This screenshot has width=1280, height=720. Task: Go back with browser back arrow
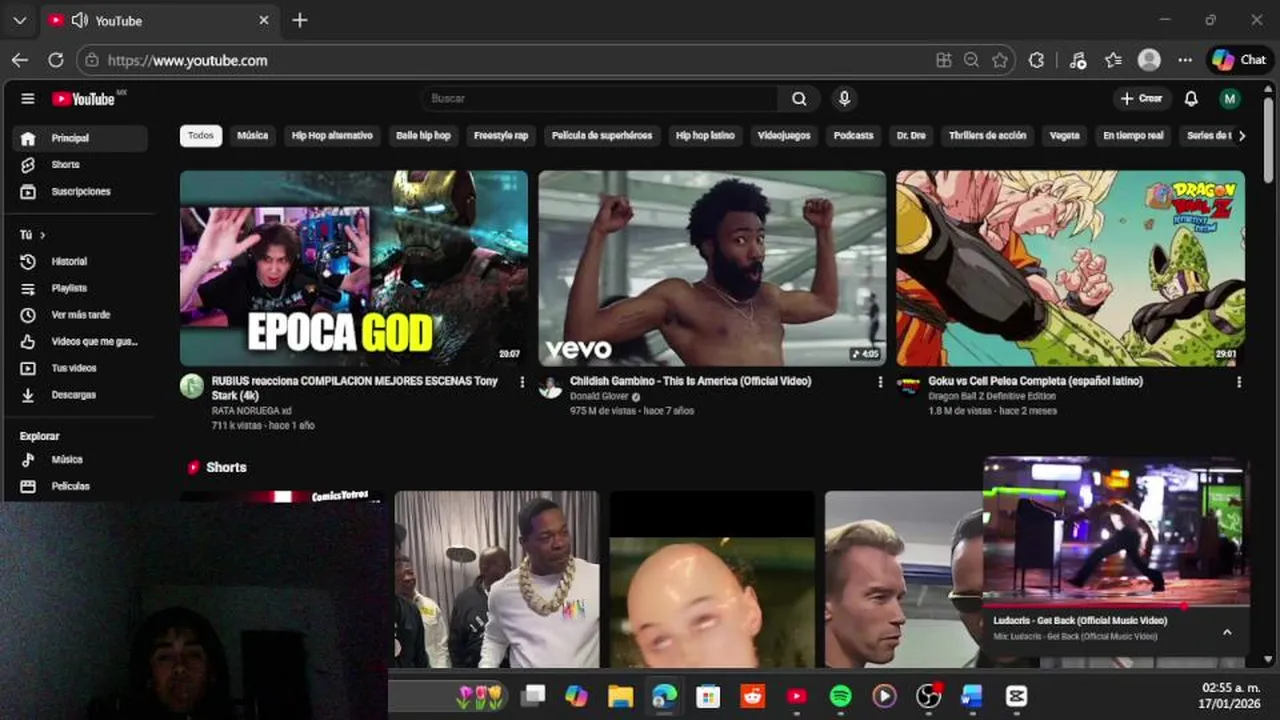pyautogui.click(x=20, y=60)
